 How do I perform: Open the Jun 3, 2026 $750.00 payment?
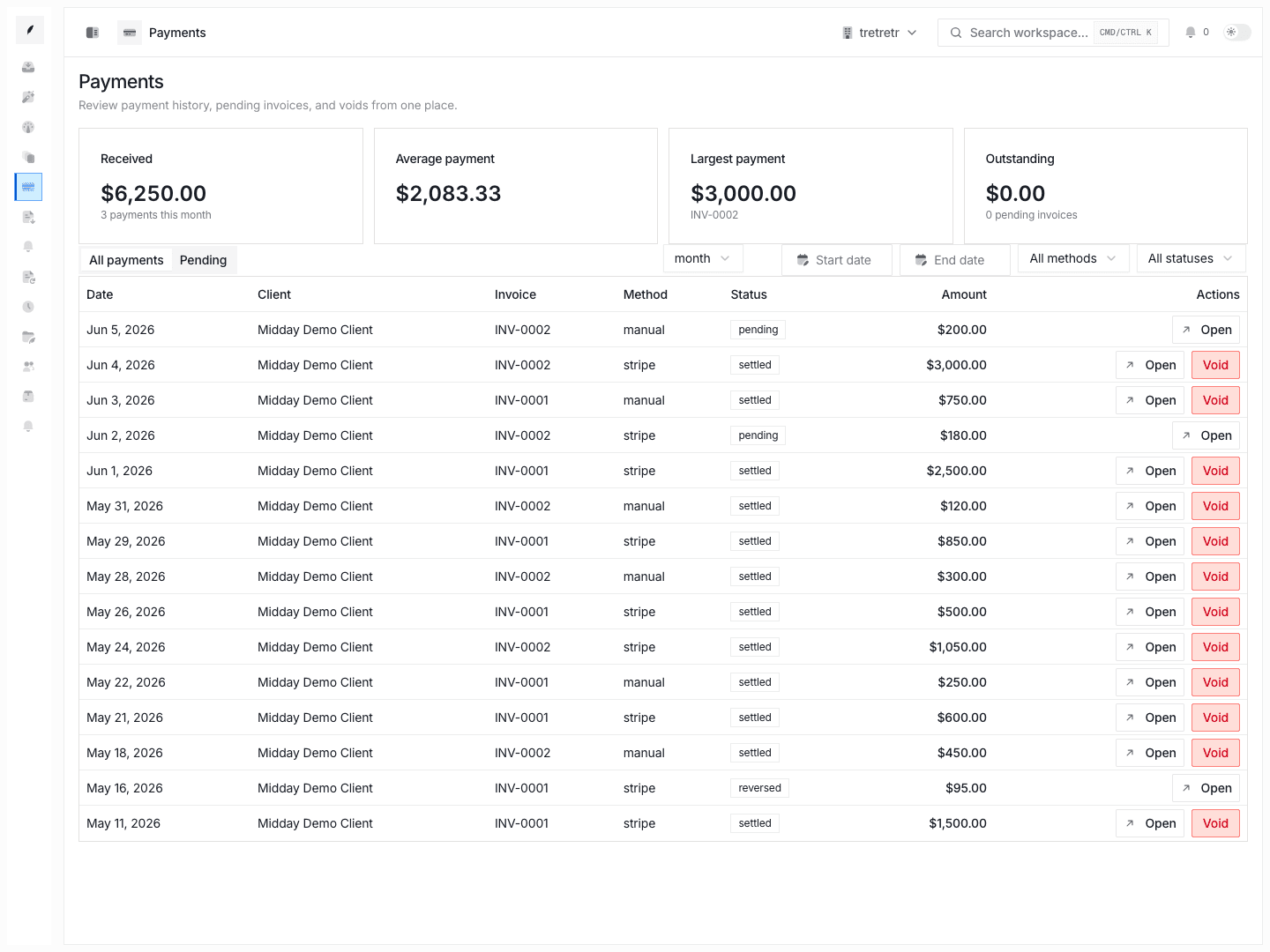click(1150, 400)
